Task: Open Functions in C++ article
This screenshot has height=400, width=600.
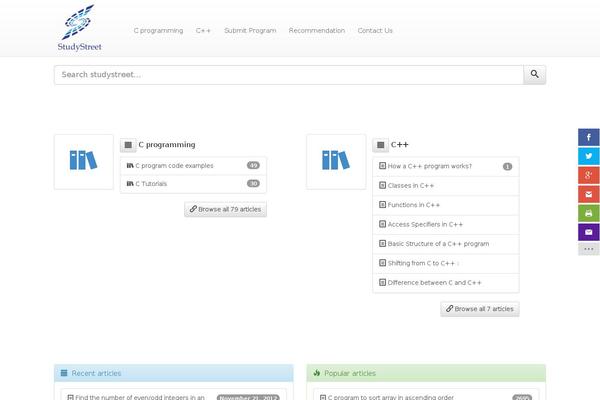Action: 414,205
